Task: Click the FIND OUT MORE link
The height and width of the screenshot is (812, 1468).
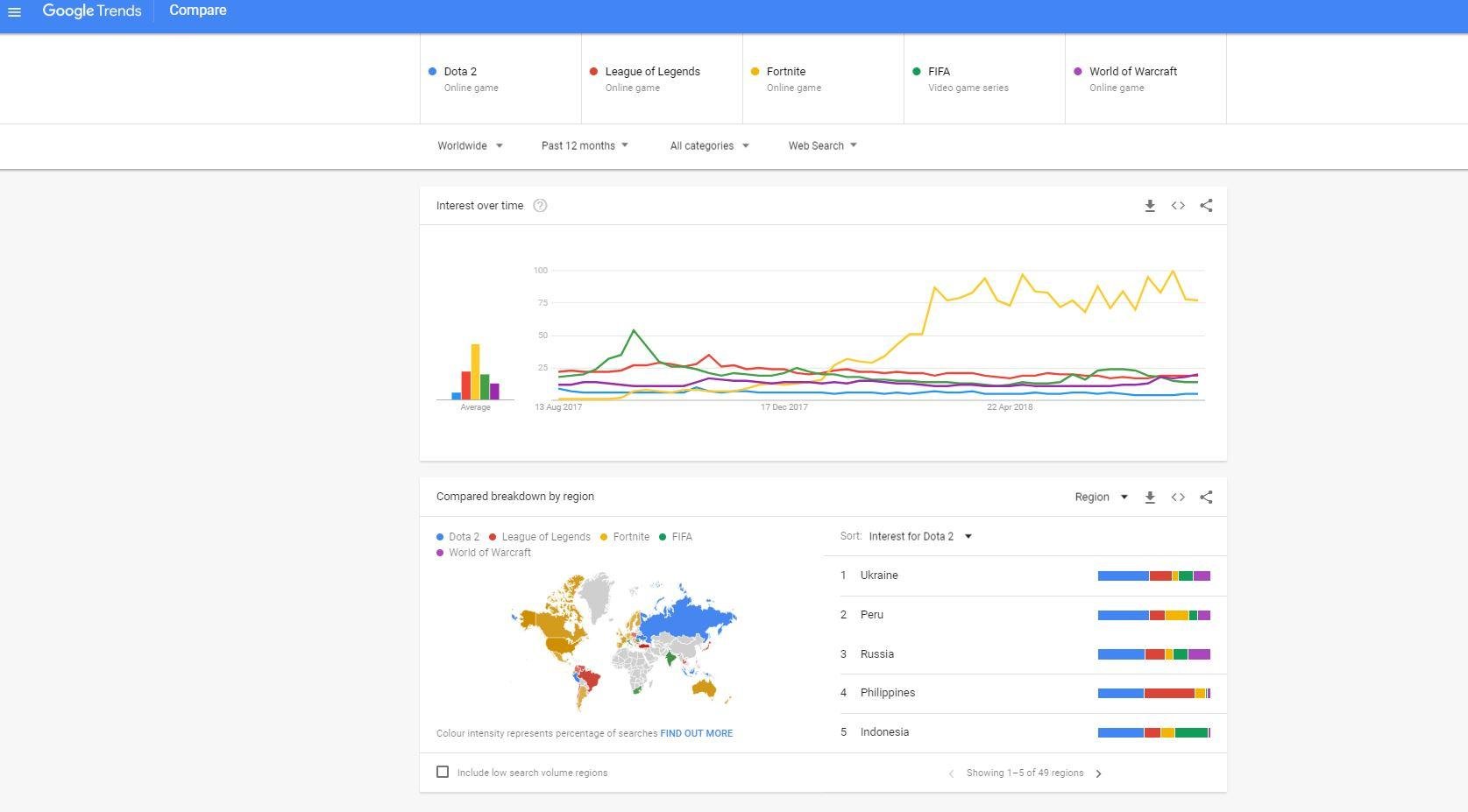Action: pyautogui.click(x=696, y=734)
